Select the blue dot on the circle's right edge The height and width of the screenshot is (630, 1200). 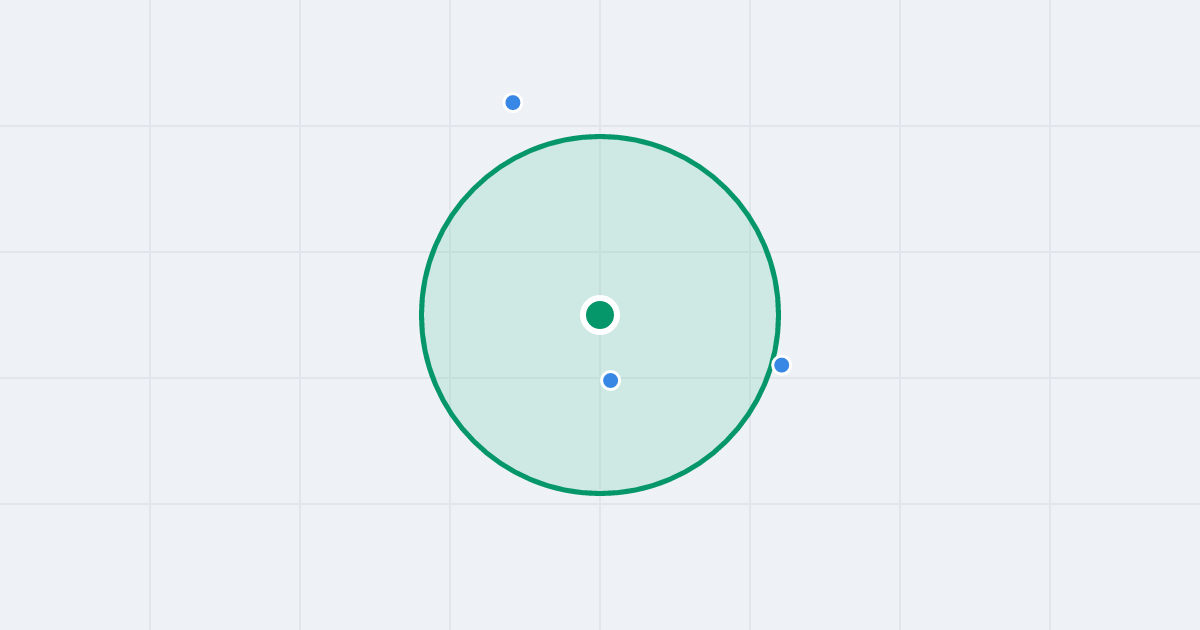(x=782, y=365)
